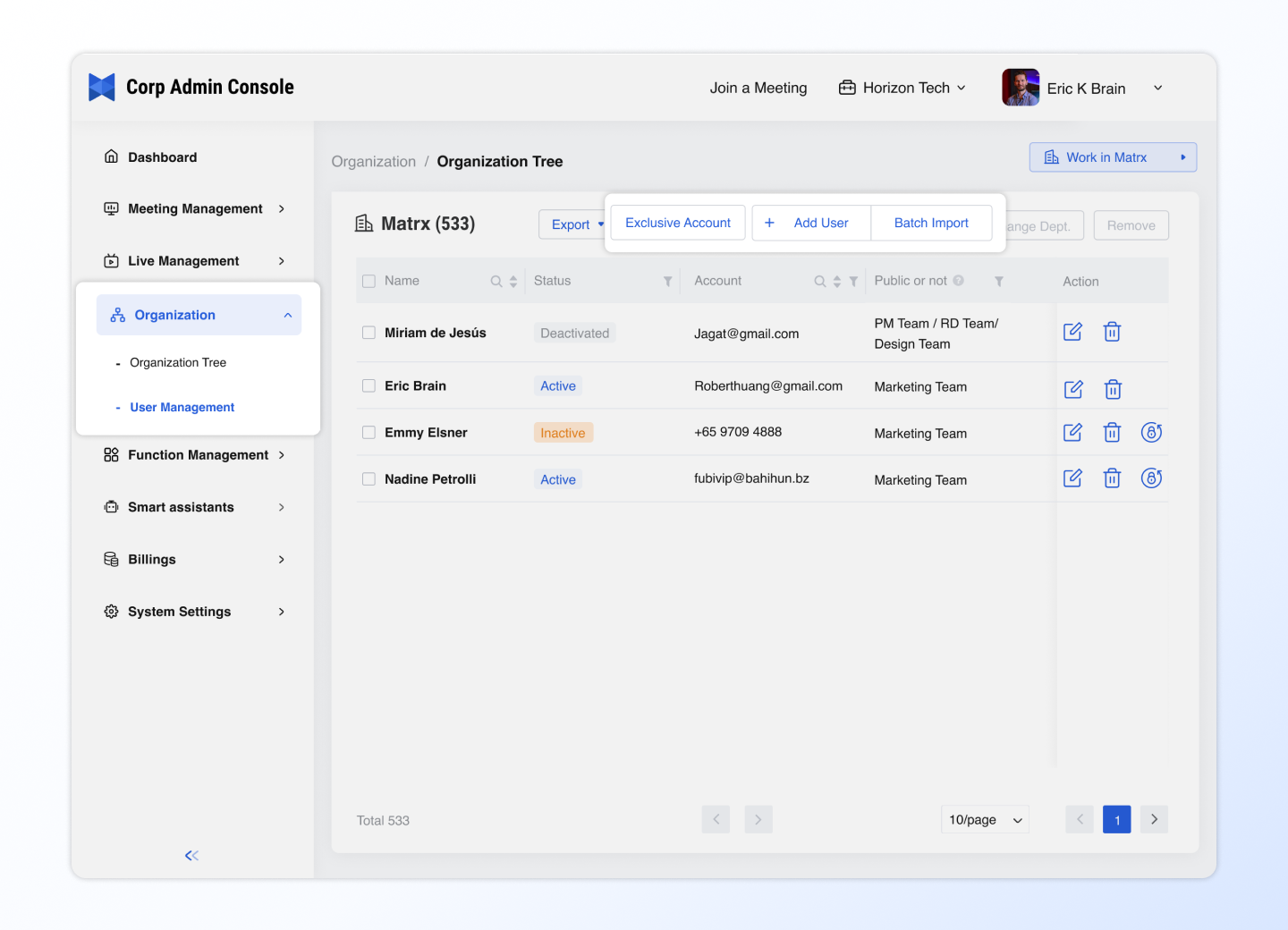Click the edit icon for Nadine Petrolli
The width and height of the screenshot is (1288, 930).
click(x=1072, y=478)
